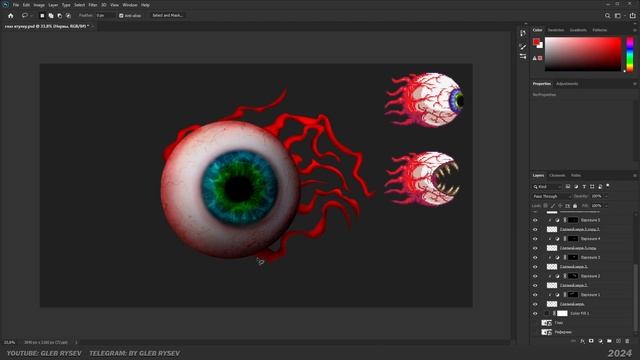The width and height of the screenshot is (640, 360).
Task: Switch to the Swatches tab
Action: click(x=556, y=30)
